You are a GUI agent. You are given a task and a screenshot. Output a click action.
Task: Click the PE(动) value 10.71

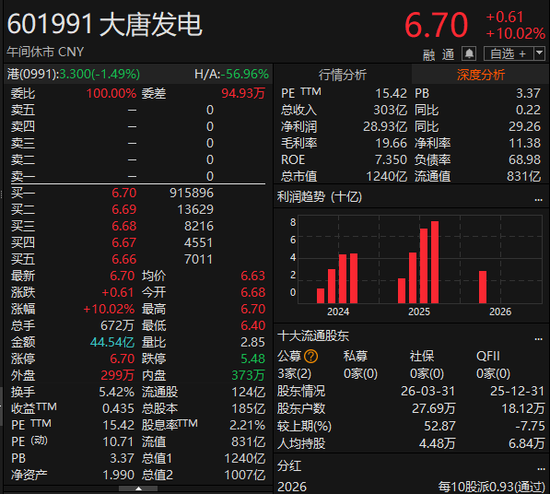pos(119,442)
